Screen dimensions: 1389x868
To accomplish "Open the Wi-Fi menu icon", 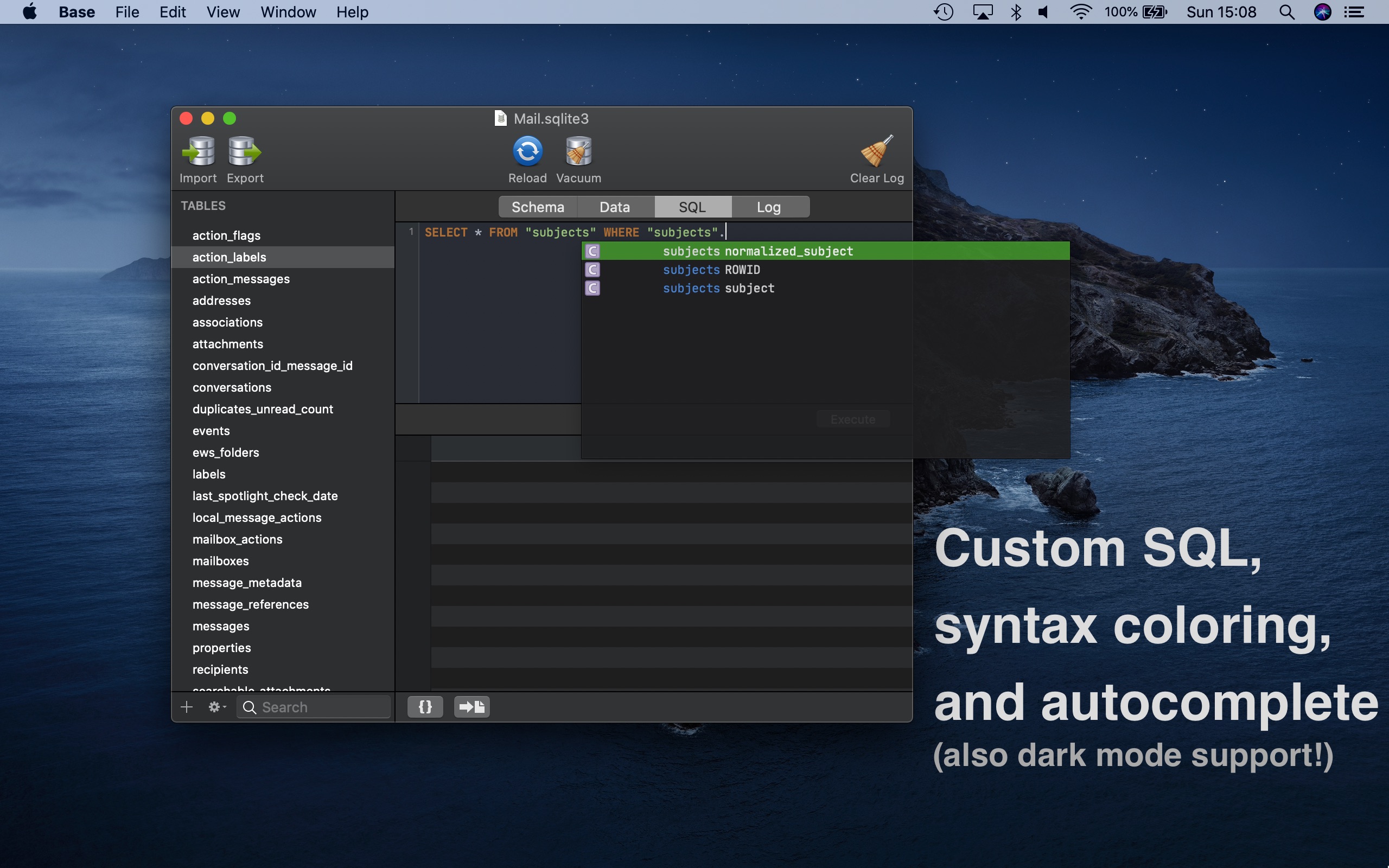I will tap(1081, 11).
